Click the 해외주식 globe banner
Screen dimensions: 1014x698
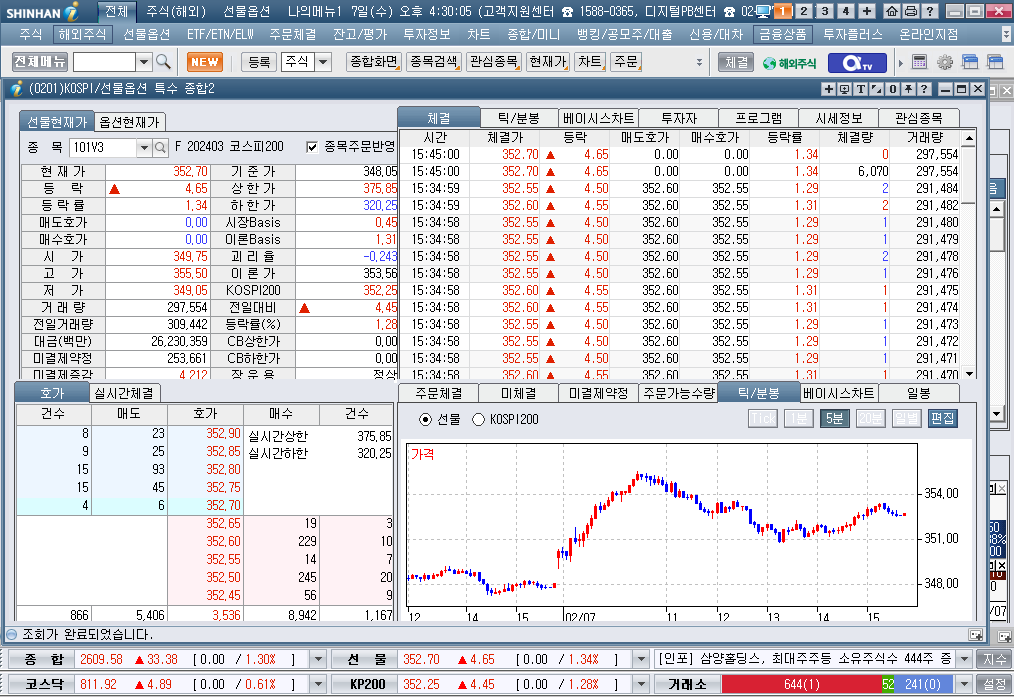(790, 63)
